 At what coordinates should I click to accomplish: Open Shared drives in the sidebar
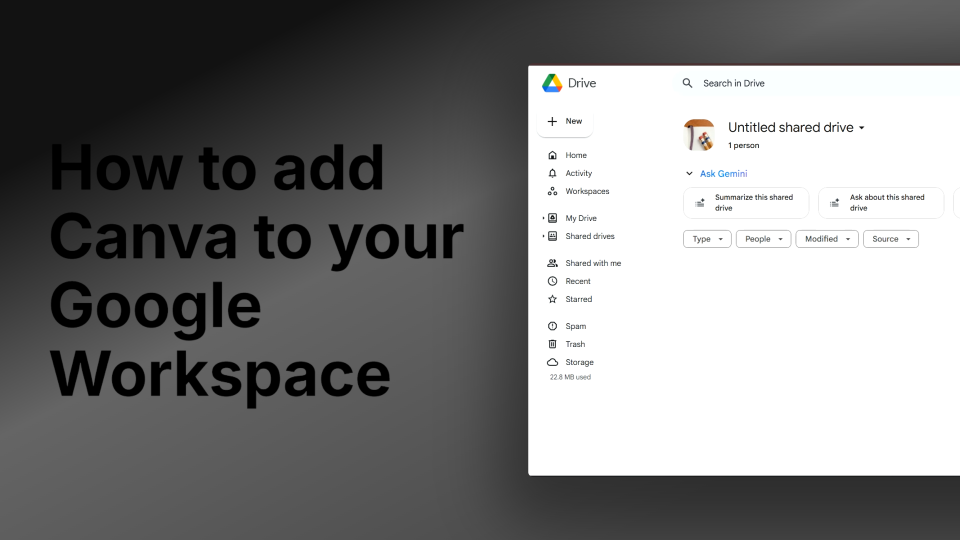pyautogui.click(x=590, y=236)
